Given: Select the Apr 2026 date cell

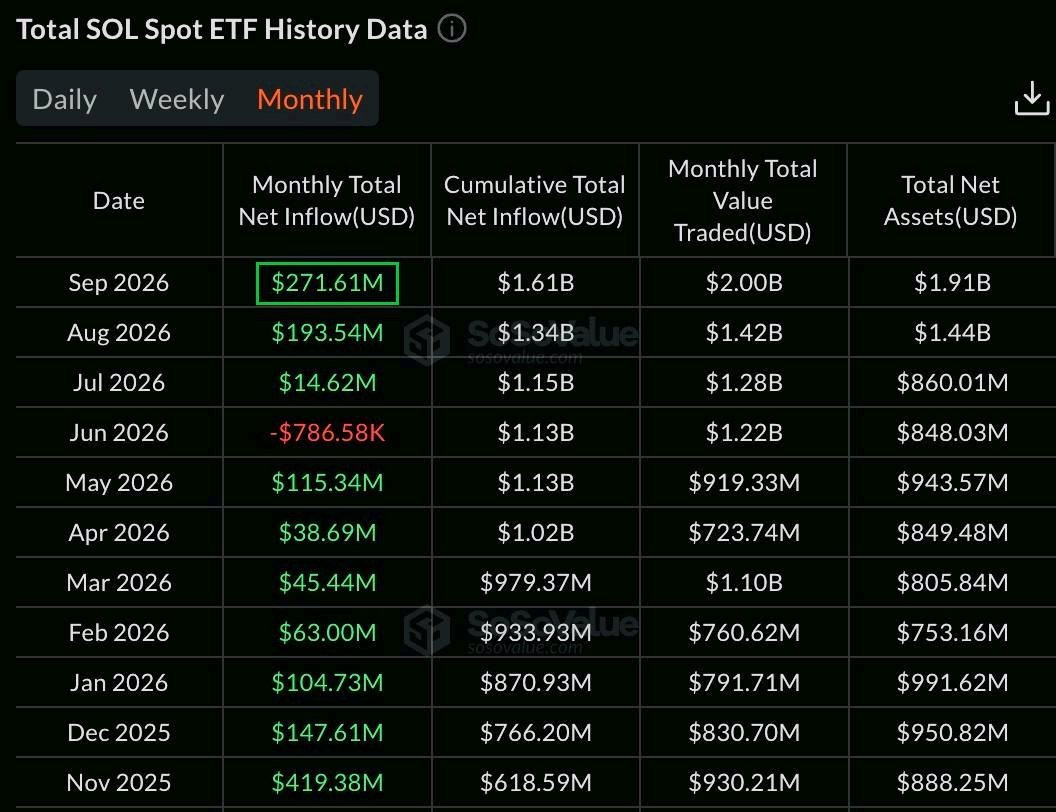Looking at the screenshot, I should (x=119, y=533).
